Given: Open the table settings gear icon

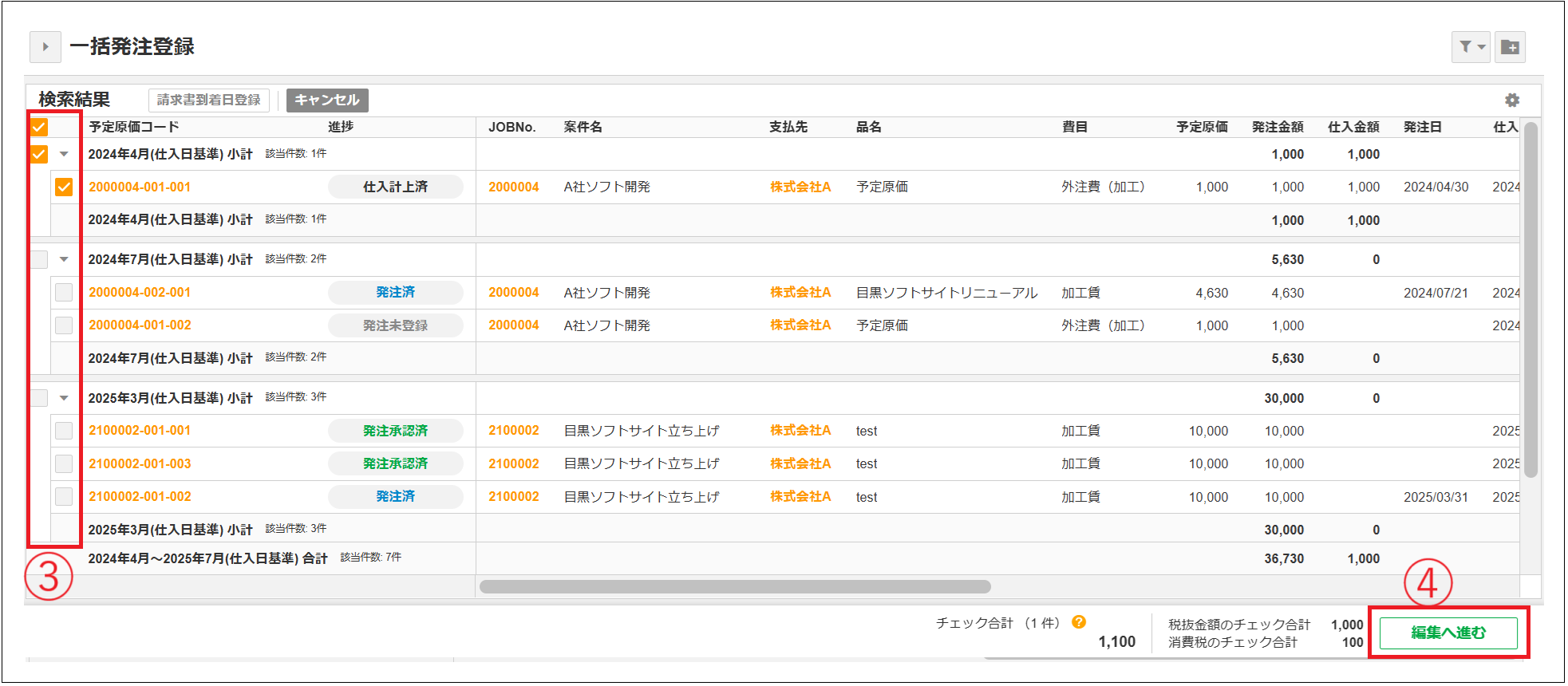Looking at the screenshot, I should tap(1511, 101).
